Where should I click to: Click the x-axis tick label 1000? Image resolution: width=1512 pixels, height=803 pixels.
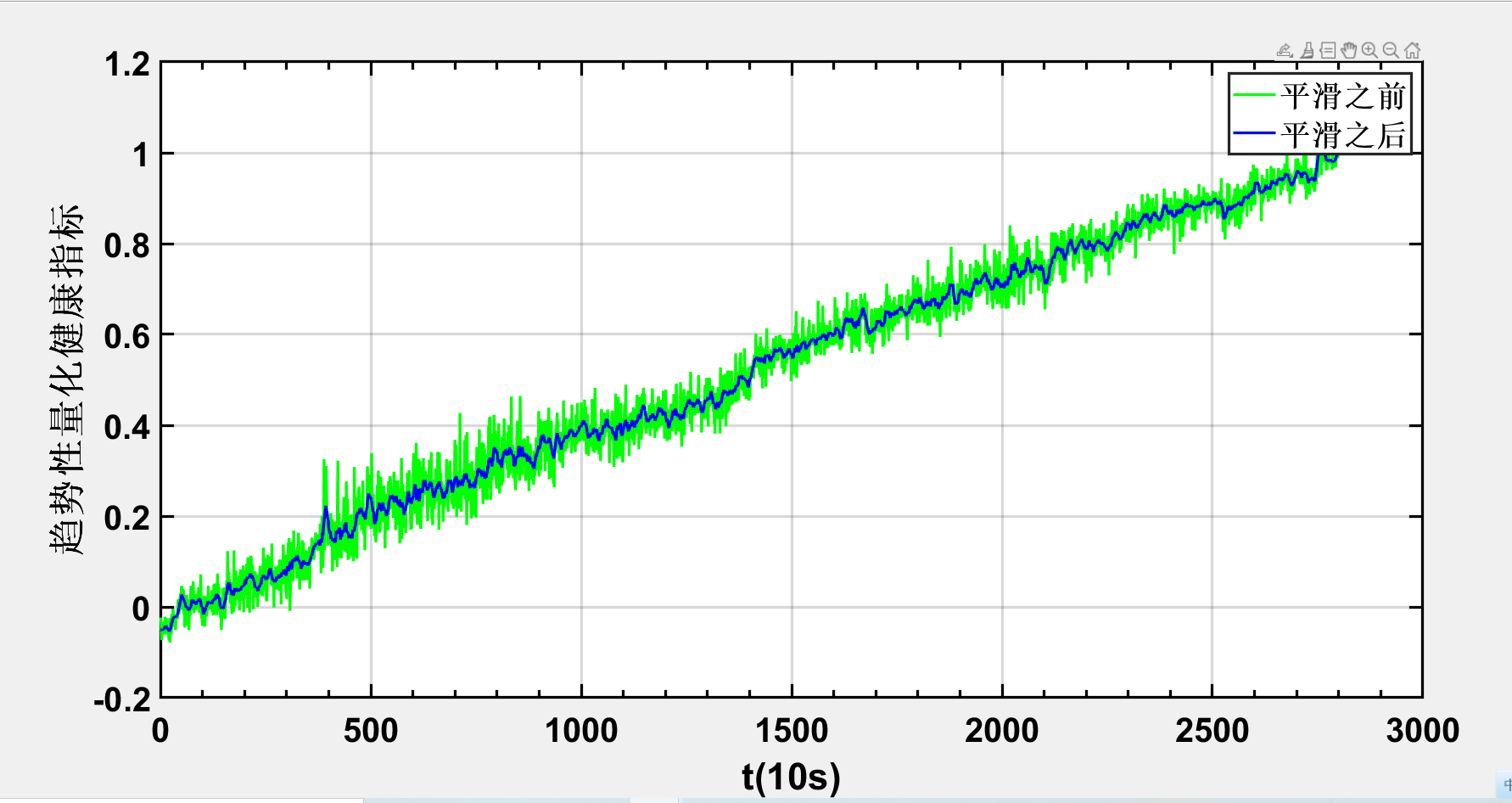(581, 731)
